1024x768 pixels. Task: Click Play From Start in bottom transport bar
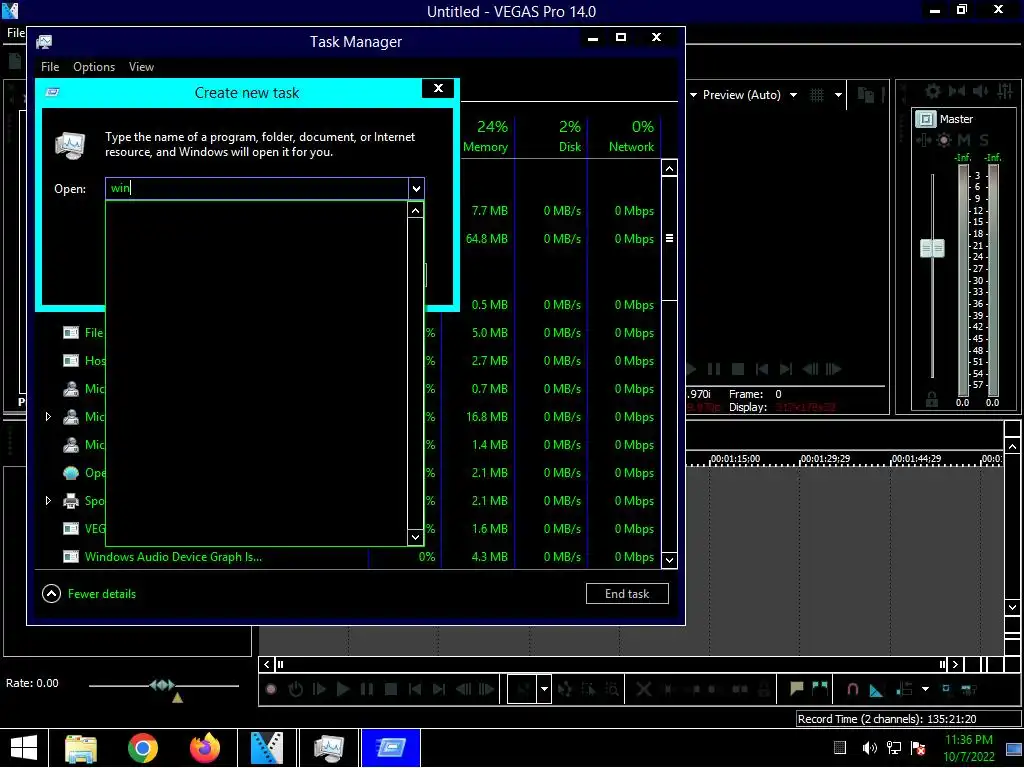(x=319, y=689)
